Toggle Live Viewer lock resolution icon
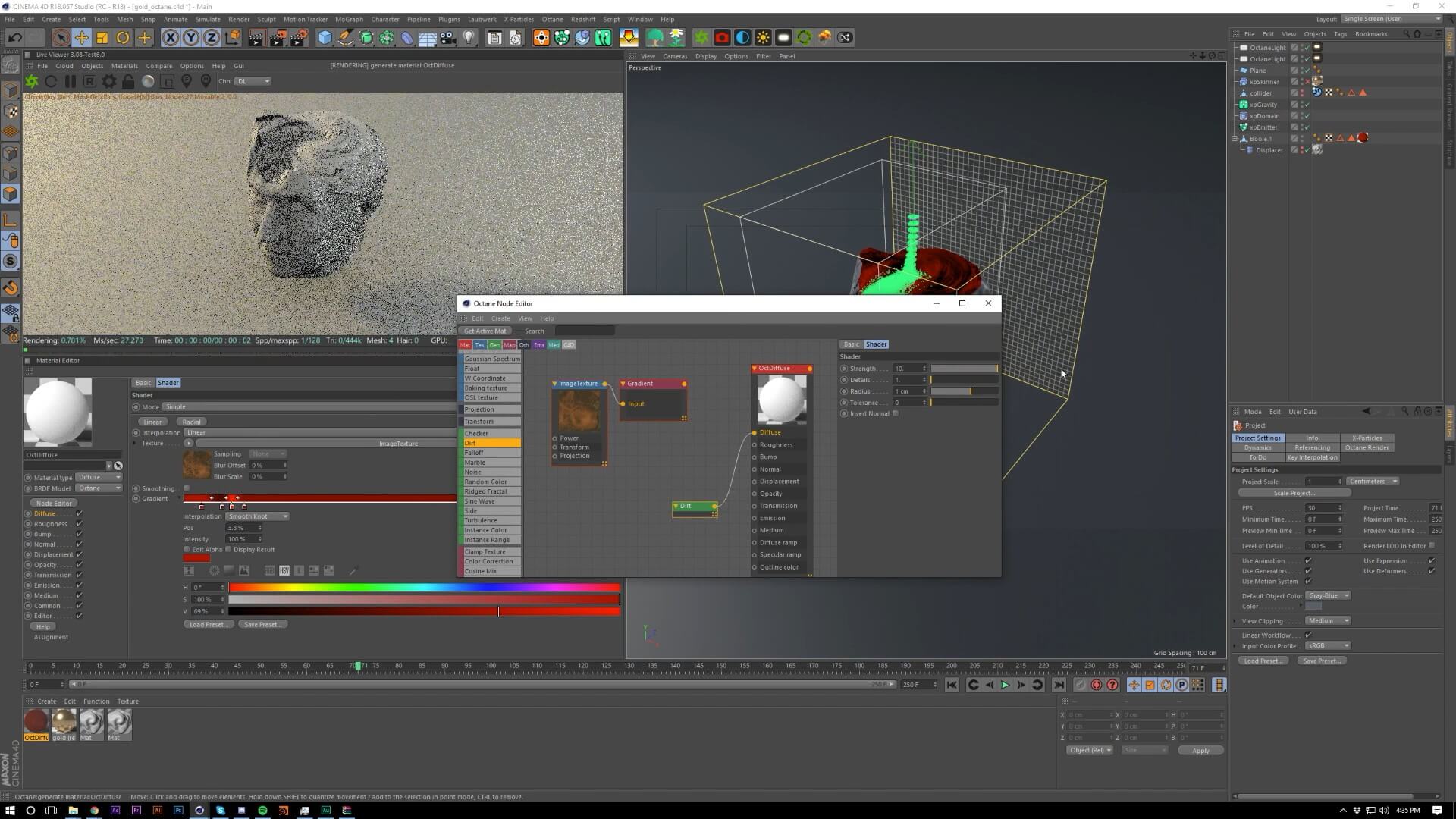Image resolution: width=1456 pixels, height=819 pixels. (x=128, y=81)
